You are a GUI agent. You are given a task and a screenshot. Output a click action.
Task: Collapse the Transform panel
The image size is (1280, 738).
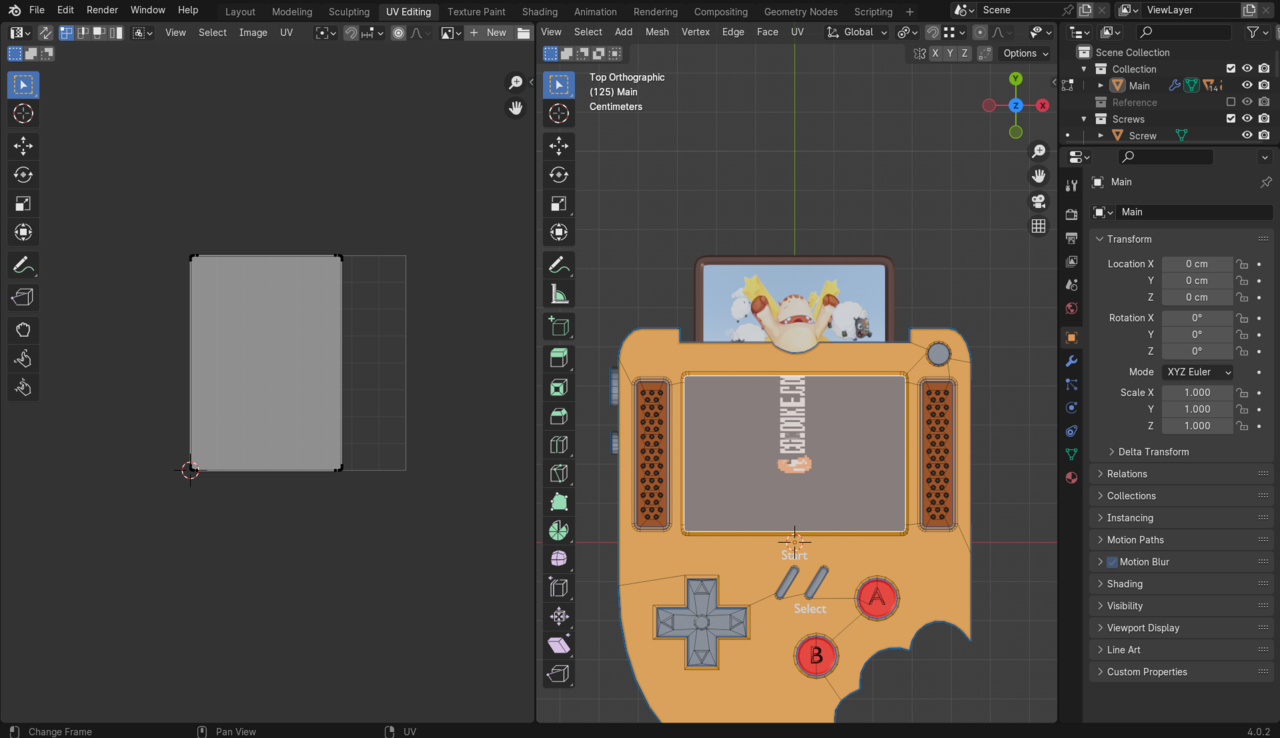pyautogui.click(x=1129, y=239)
